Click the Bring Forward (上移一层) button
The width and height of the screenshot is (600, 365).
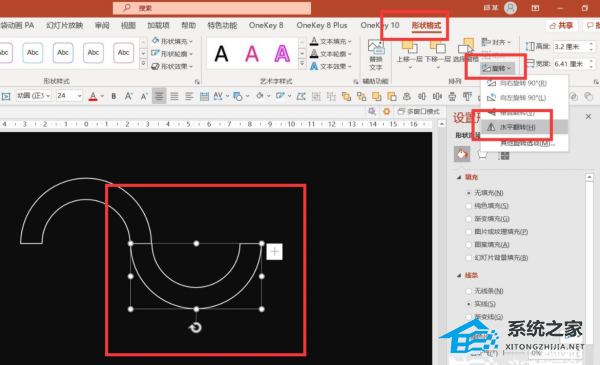point(409,54)
